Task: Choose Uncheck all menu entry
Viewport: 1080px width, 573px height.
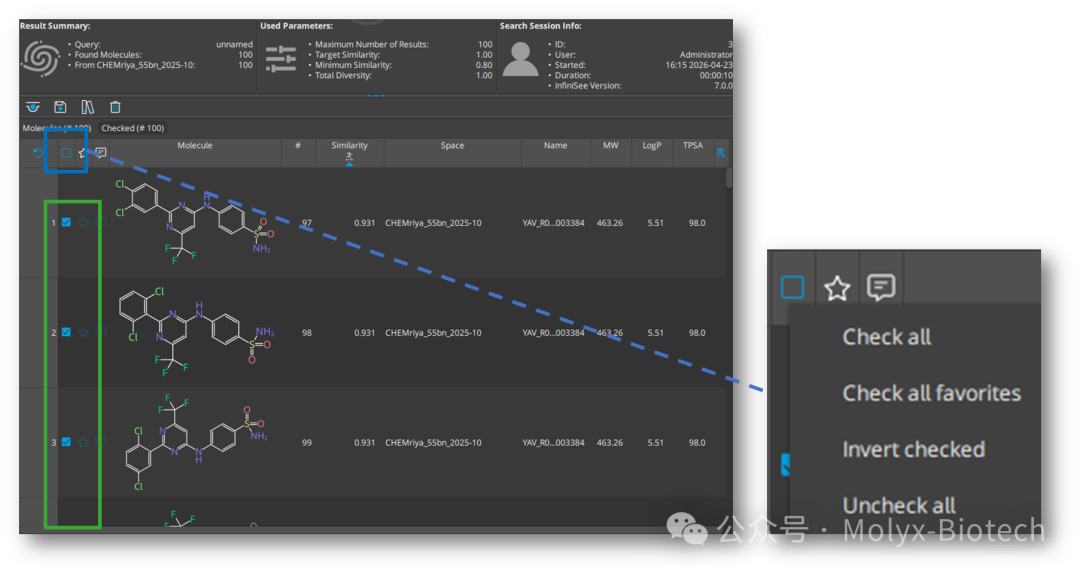Action: (899, 506)
